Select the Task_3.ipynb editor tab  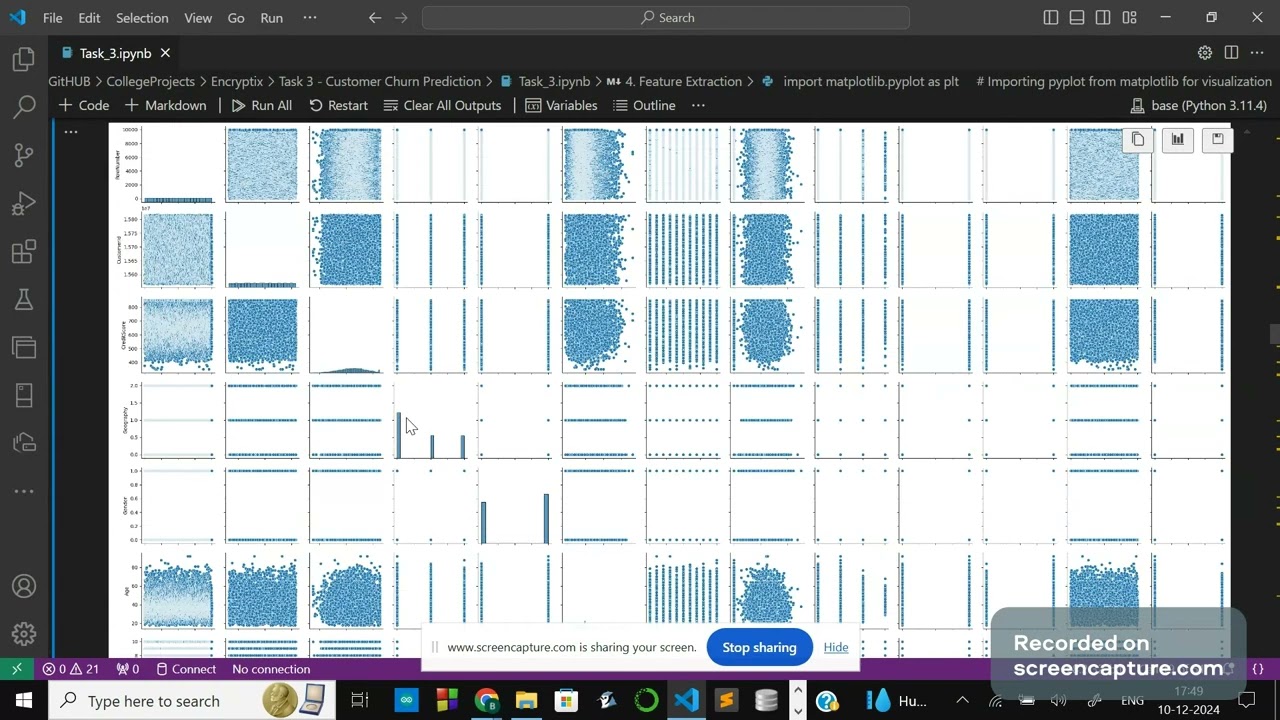[115, 53]
